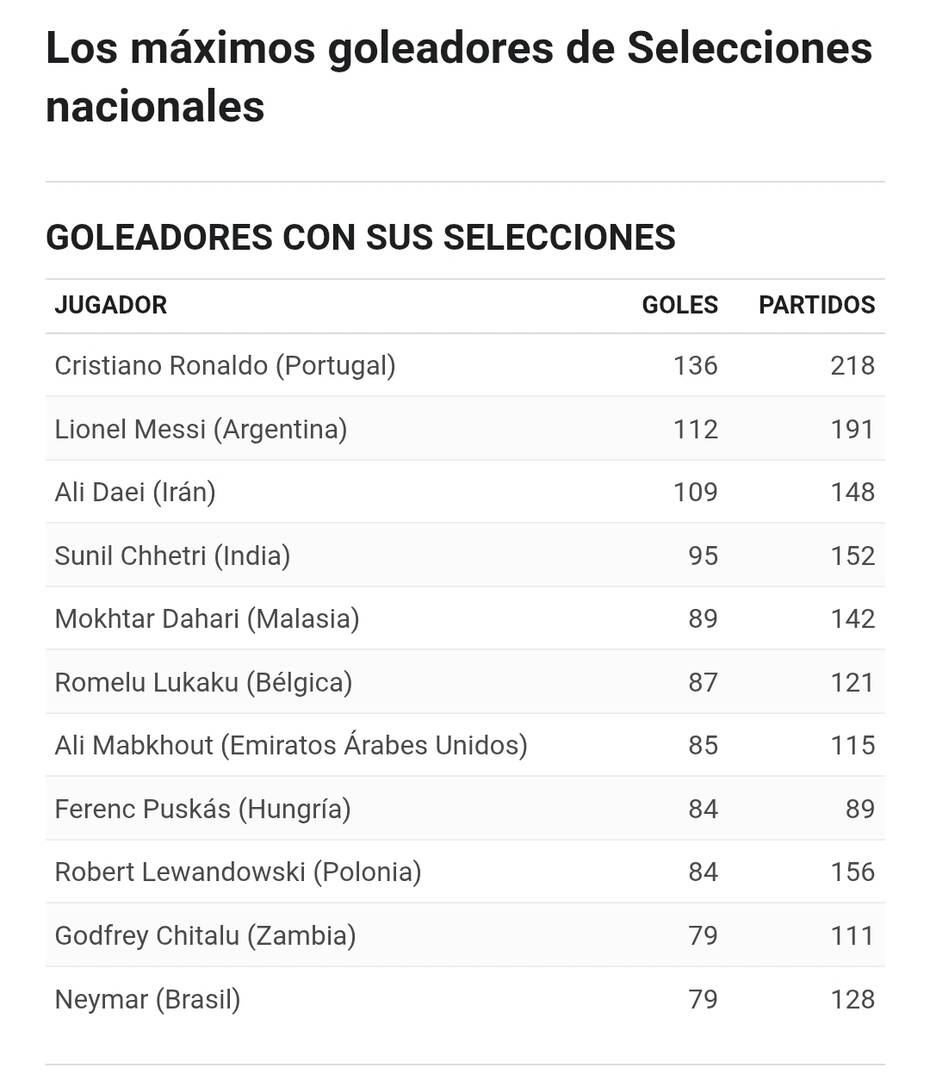Select Ali Mabkhout (Emiratos Árabes Unidos) entry
This screenshot has height=1080, width=930.
point(291,745)
